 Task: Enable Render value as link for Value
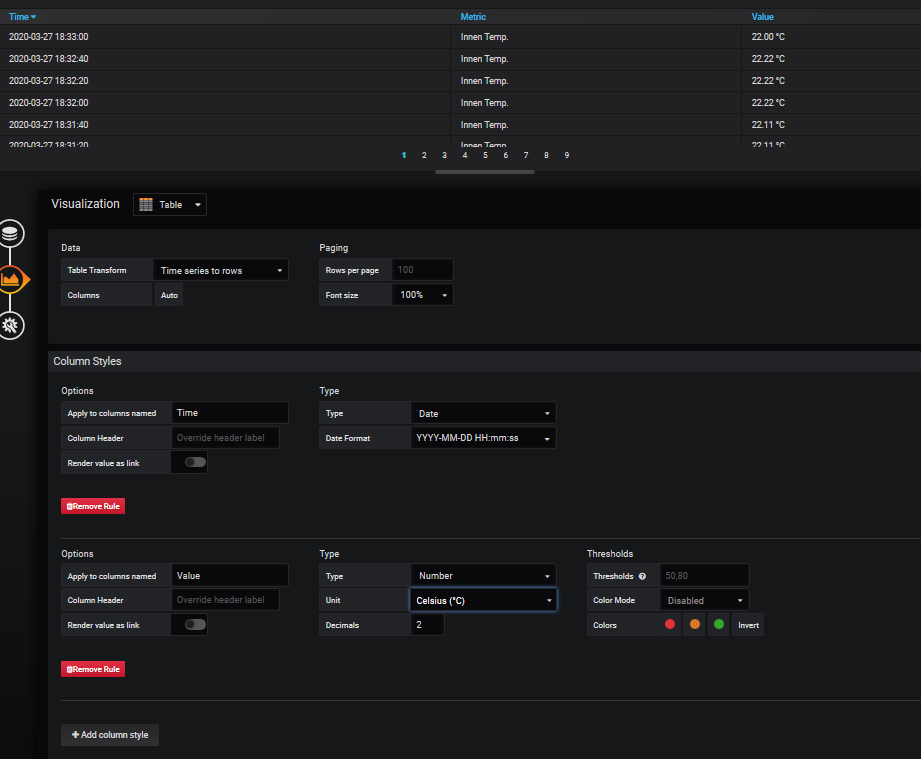pyautogui.click(x=195, y=624)
